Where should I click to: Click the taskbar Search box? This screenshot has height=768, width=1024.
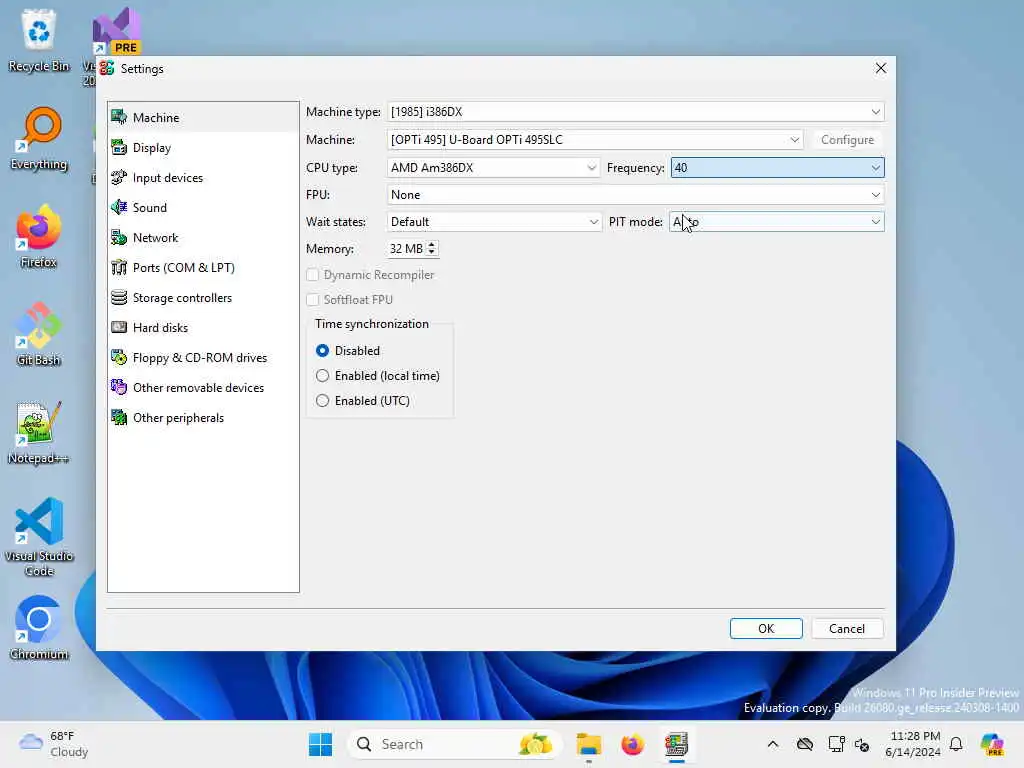coord(455,744)
